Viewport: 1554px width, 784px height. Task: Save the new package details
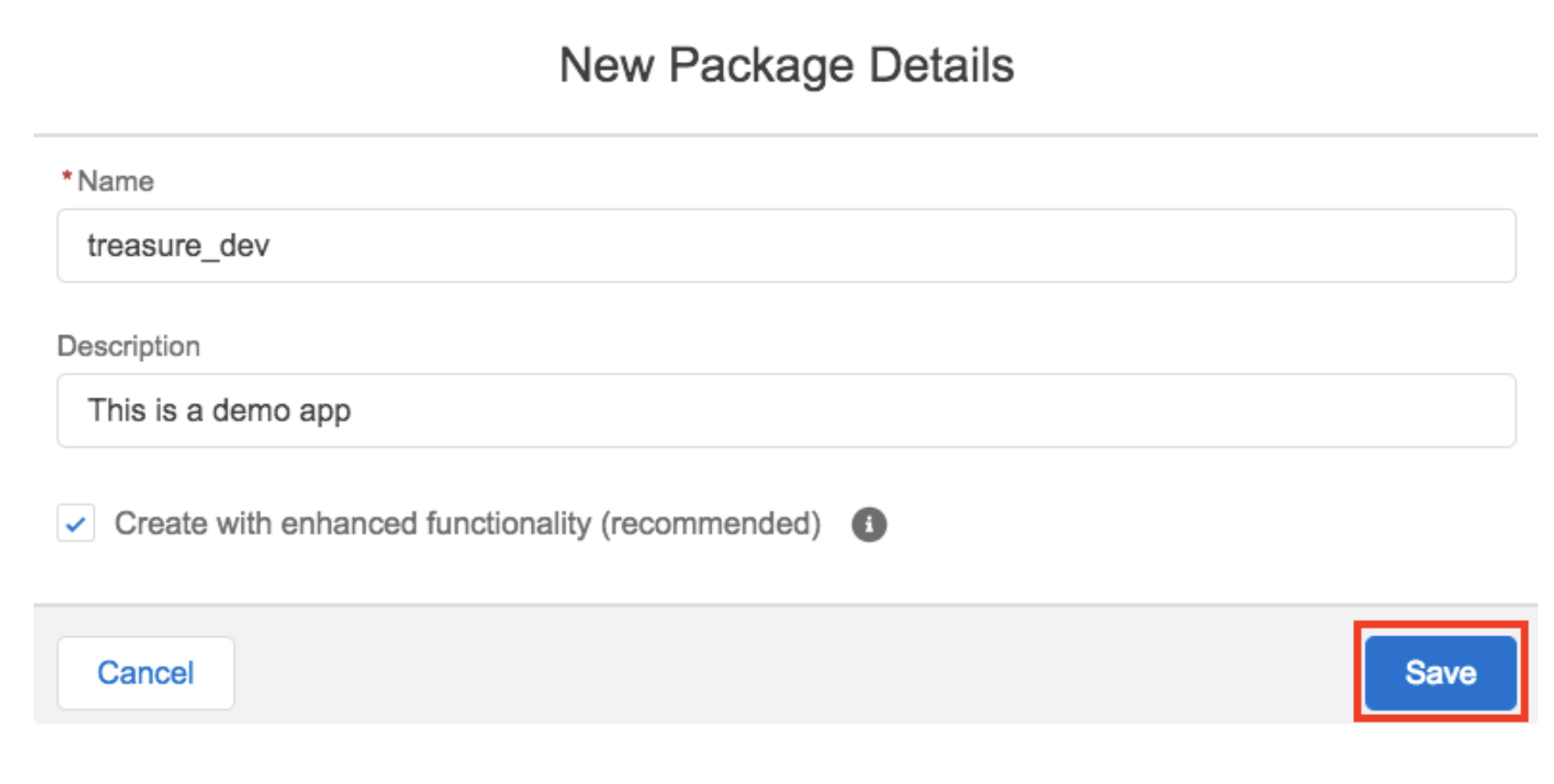pyautogui.click(x=1440, y=673)
